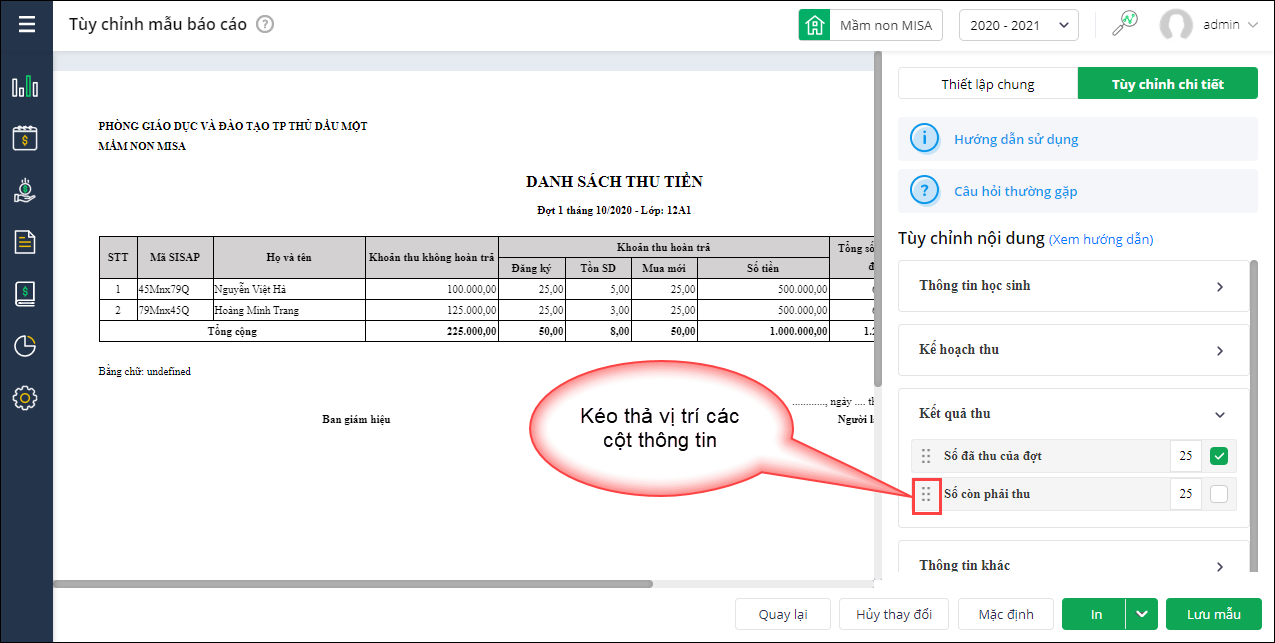The height and width of the screenshot is (643, 1275).
Task: Open the ledger book sidebar icon
Action: point(25,293)
